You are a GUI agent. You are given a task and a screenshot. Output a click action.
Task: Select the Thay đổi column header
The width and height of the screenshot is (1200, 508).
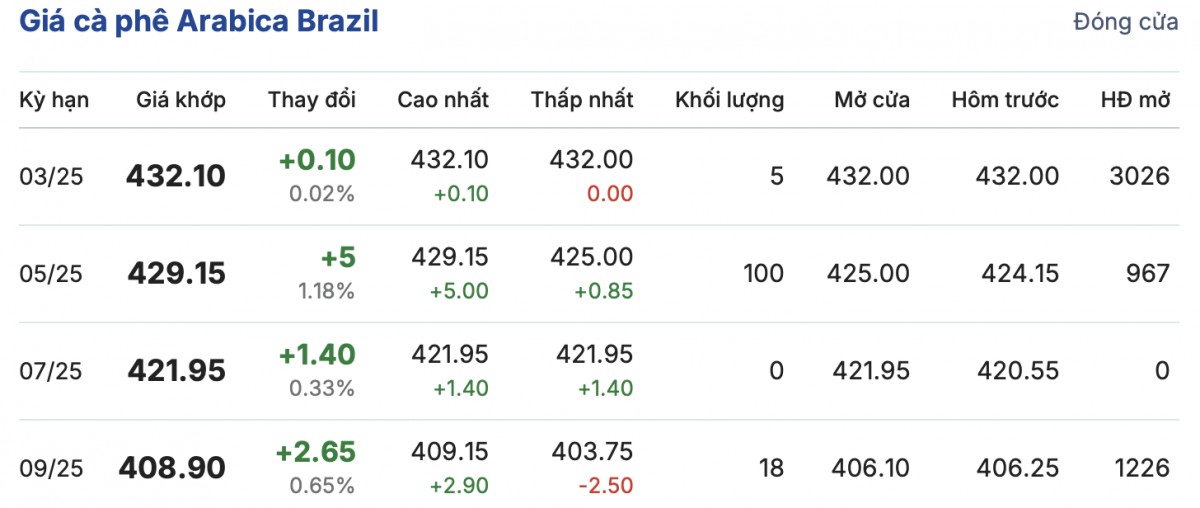[x=311, y=100]
